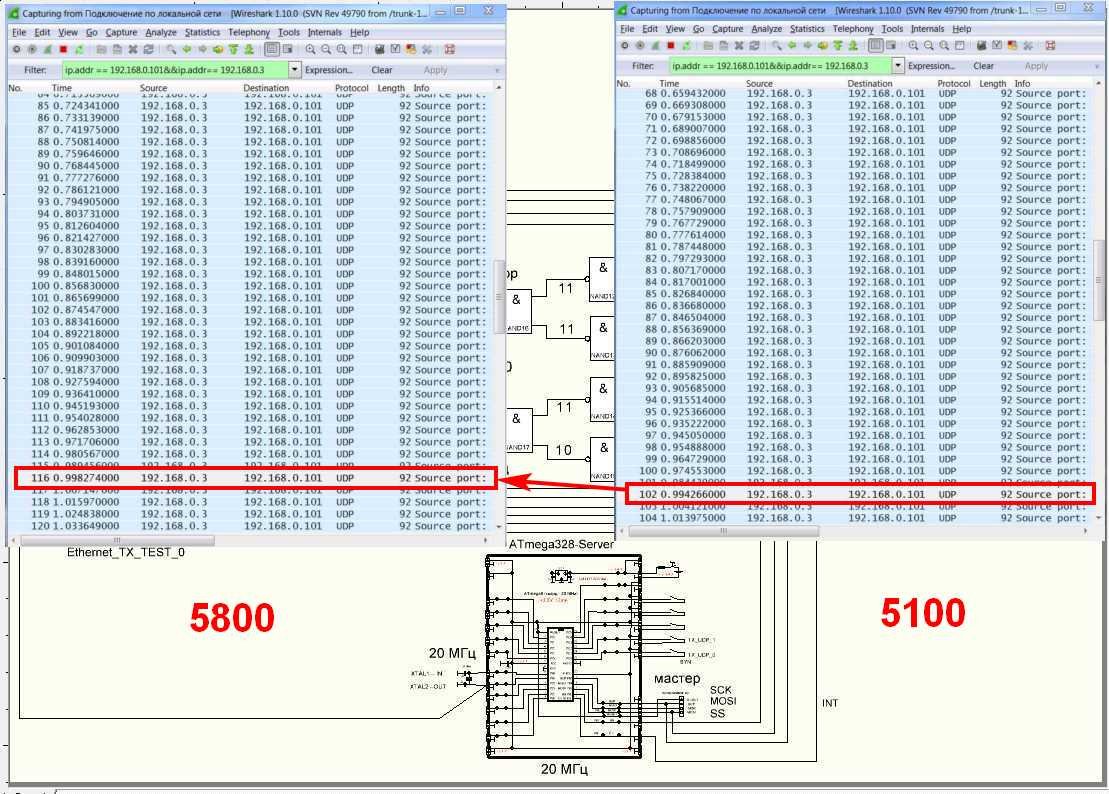This screenshot has width=1109, height=794.
Task: Zoom in packet text in left window
Action: point(311,48)
